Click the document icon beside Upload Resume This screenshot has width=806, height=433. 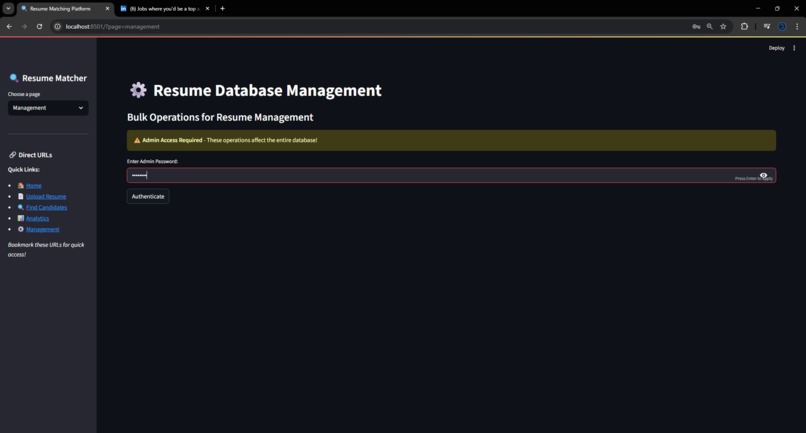click(21, 196)
